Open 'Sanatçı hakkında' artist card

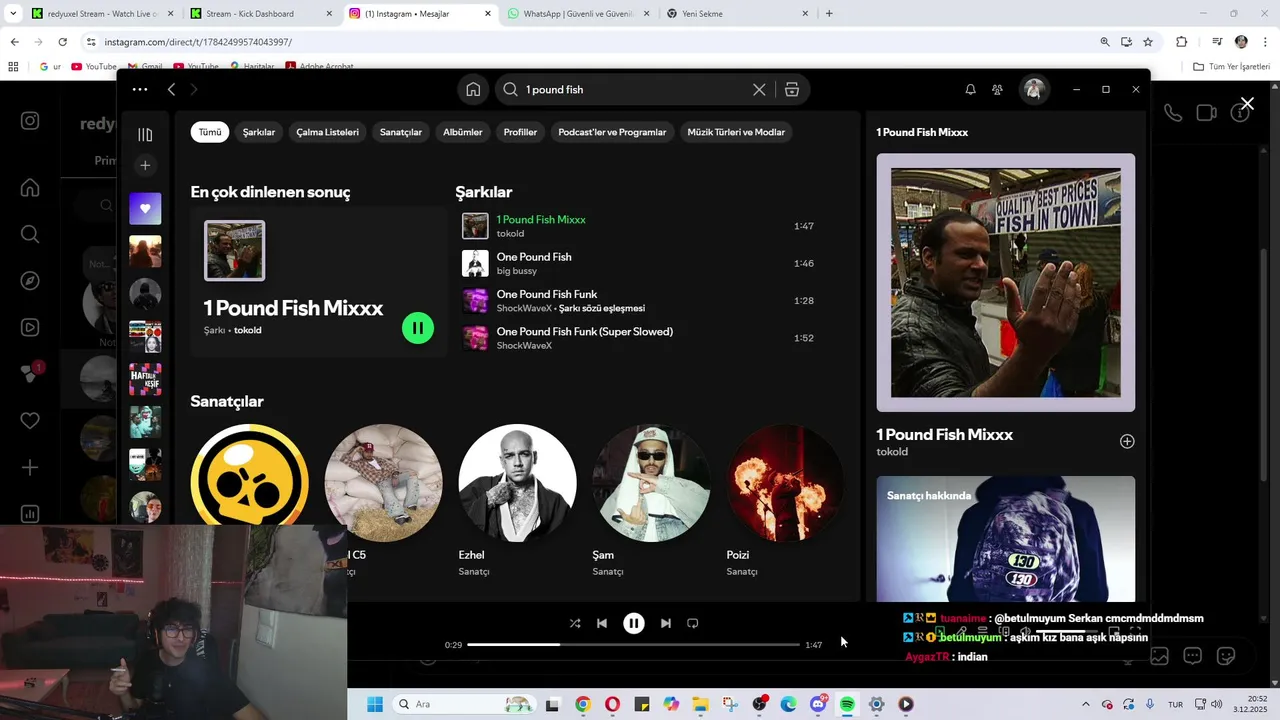[1006, 539]
